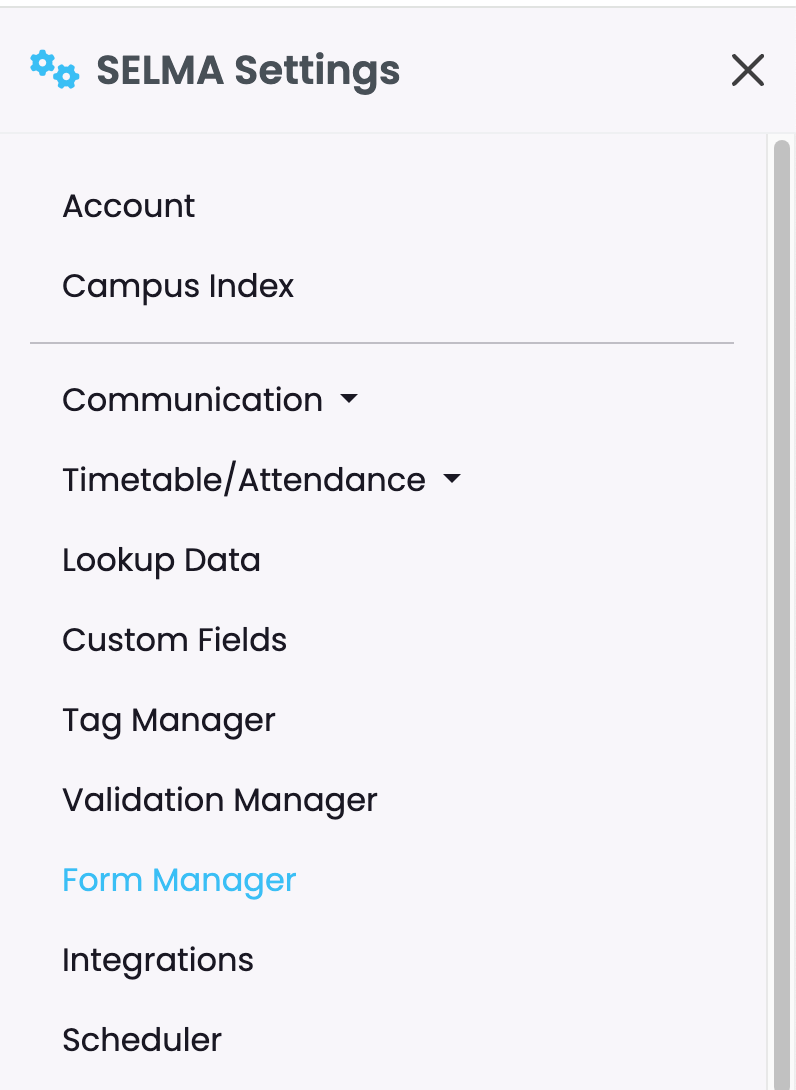The image size is (796, 1090).
Task: Open the highlighted Form Manager link
Action: tap(179, 881)
